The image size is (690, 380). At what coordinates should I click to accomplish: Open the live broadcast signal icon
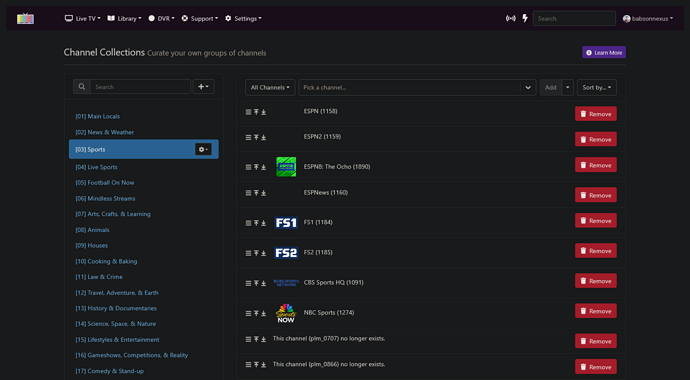510,18
